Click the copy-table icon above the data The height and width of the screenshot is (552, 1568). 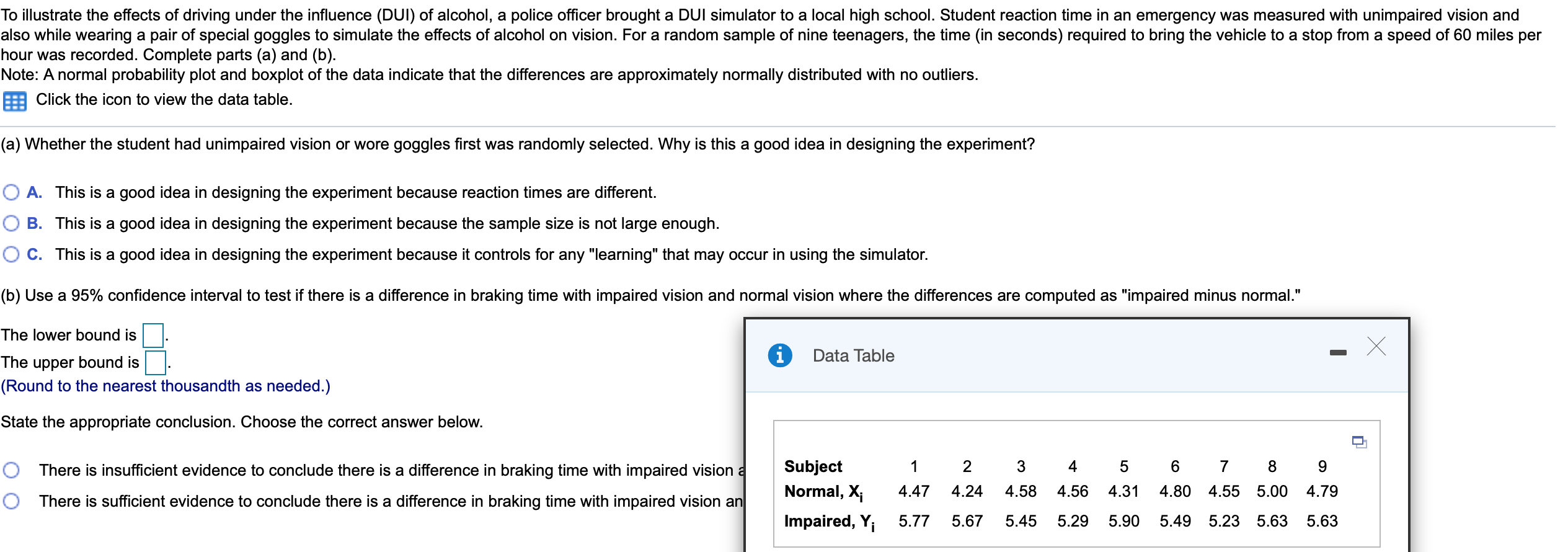point(1358,442)
